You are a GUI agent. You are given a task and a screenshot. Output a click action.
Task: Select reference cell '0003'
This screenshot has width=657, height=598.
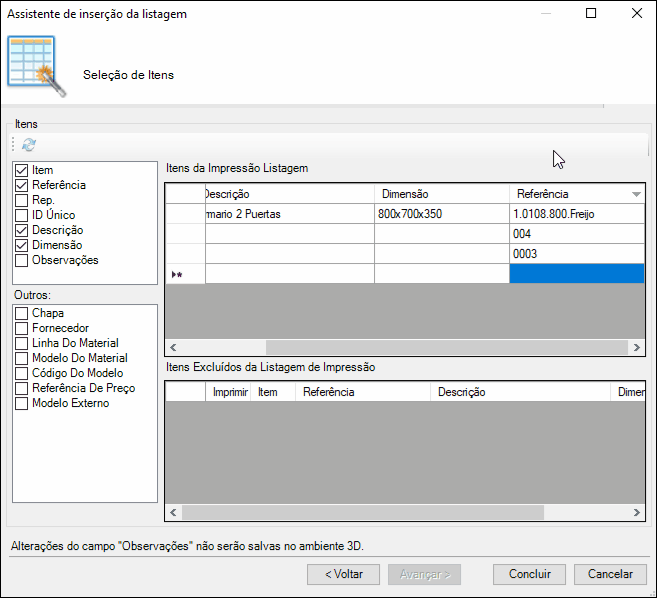pos(577,254)
